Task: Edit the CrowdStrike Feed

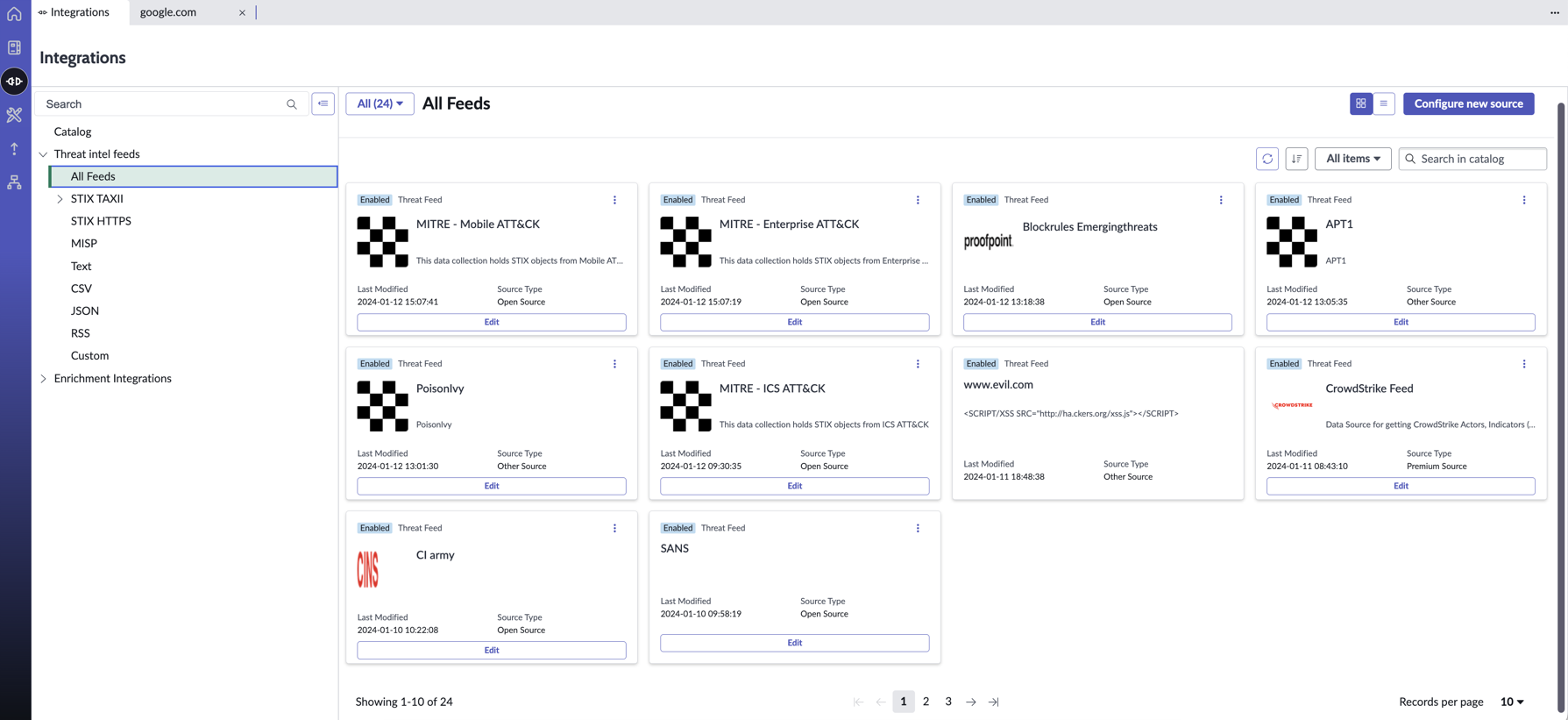Action: (x=1401, y=486)
